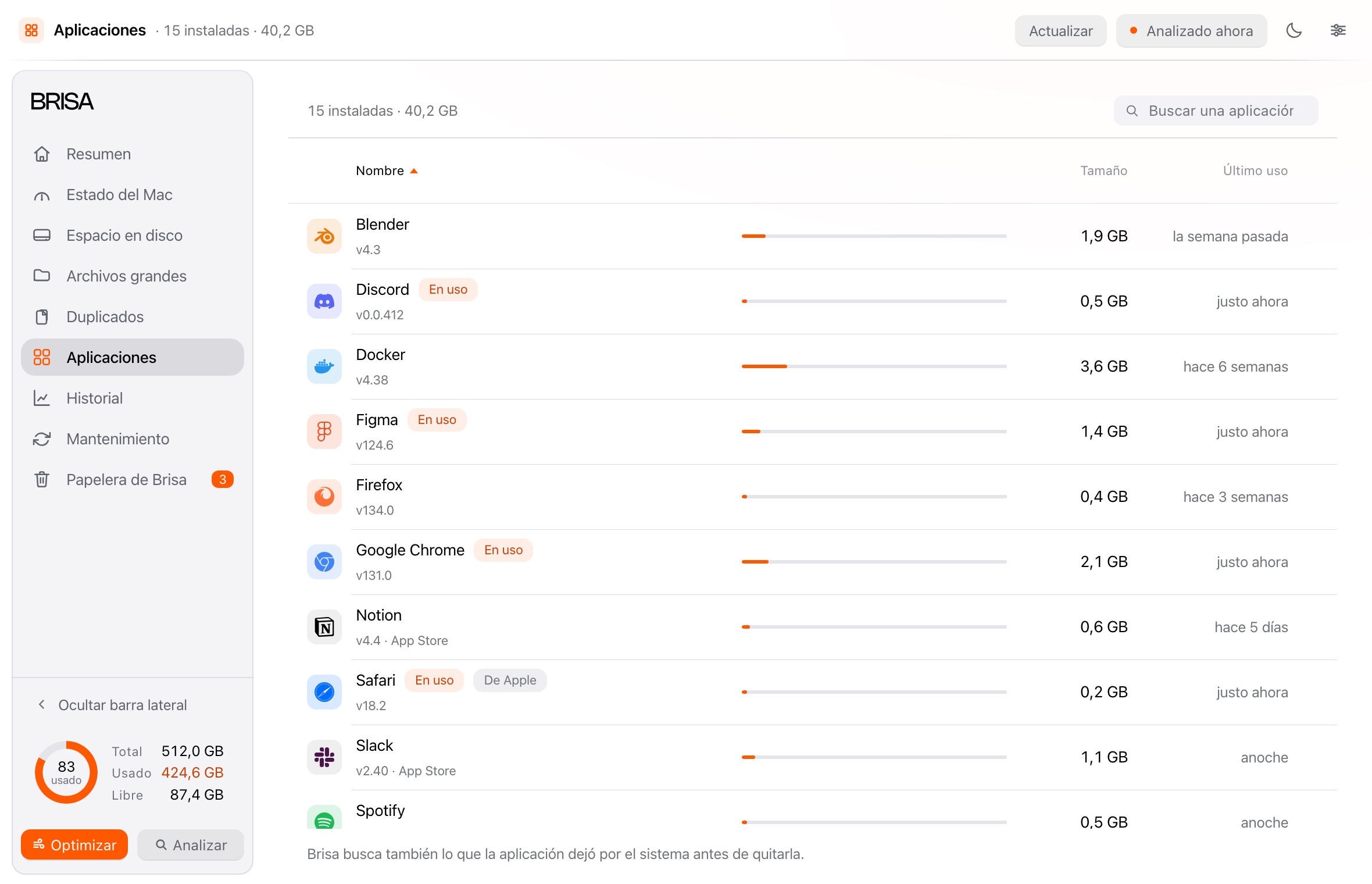Select the Figma app icon
This screenshot has width=1372, height=884.
click(x=324, y=432)
